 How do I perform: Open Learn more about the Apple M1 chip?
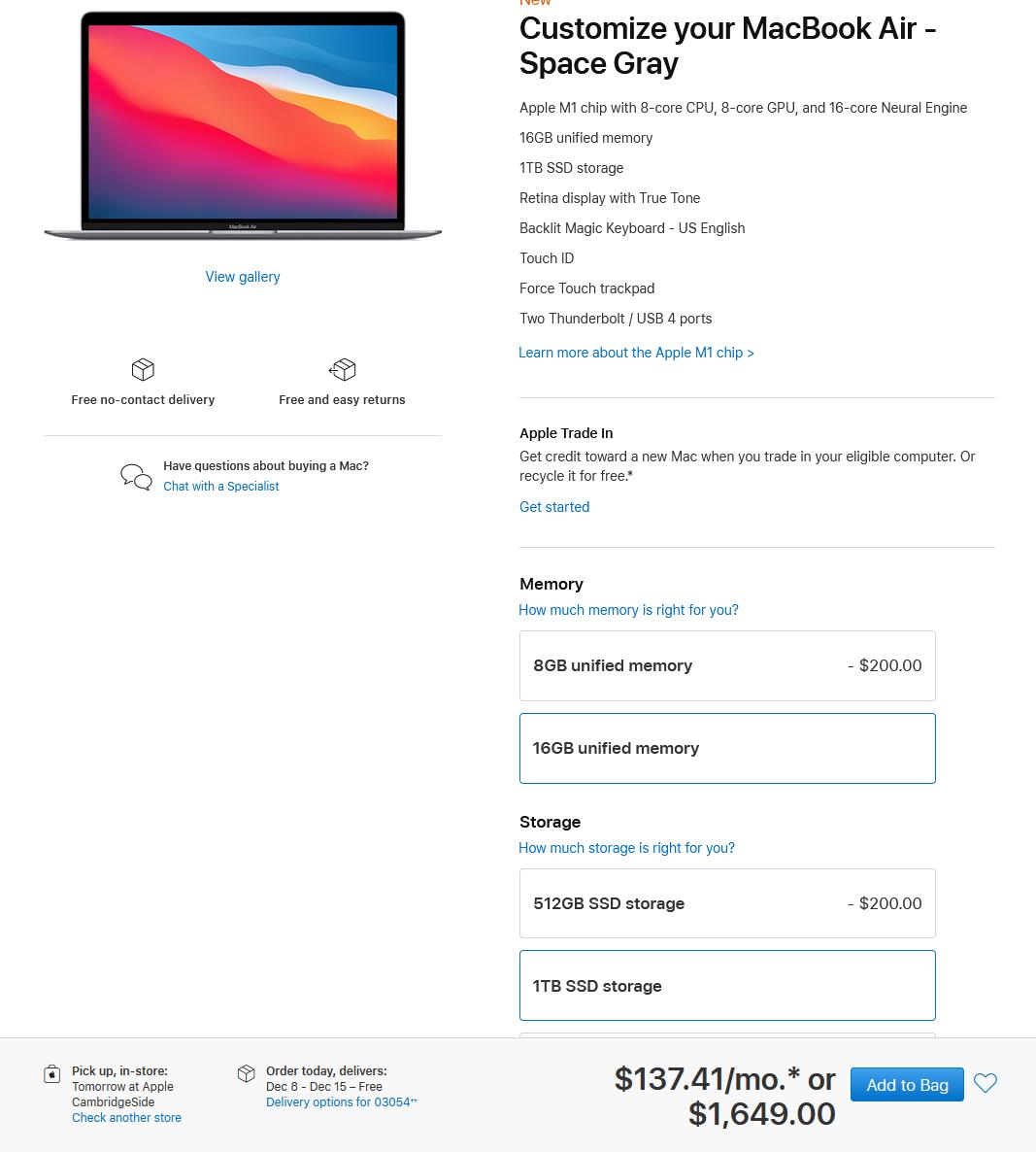[636, 353]
